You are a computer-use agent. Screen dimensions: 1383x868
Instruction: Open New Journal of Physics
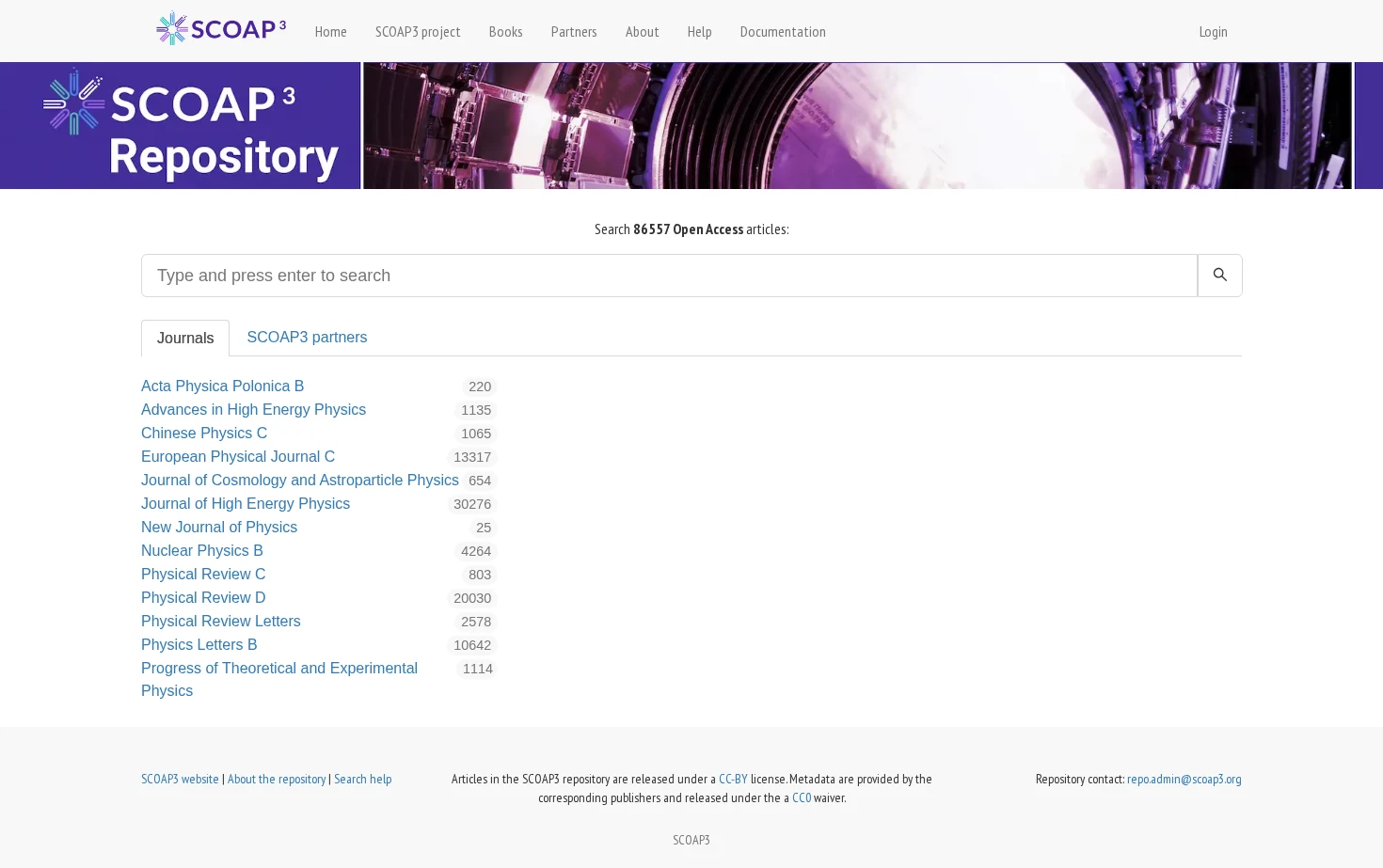(x=219, y=527)
